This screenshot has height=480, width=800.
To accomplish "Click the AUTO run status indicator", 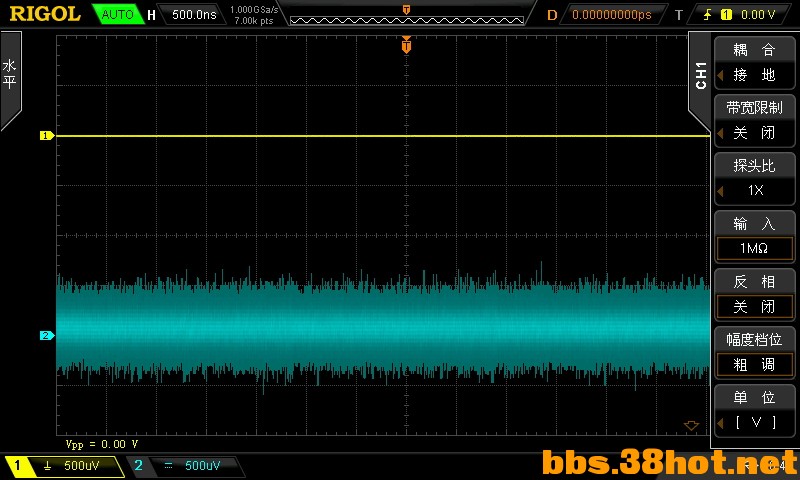I will tap(117, 14).
